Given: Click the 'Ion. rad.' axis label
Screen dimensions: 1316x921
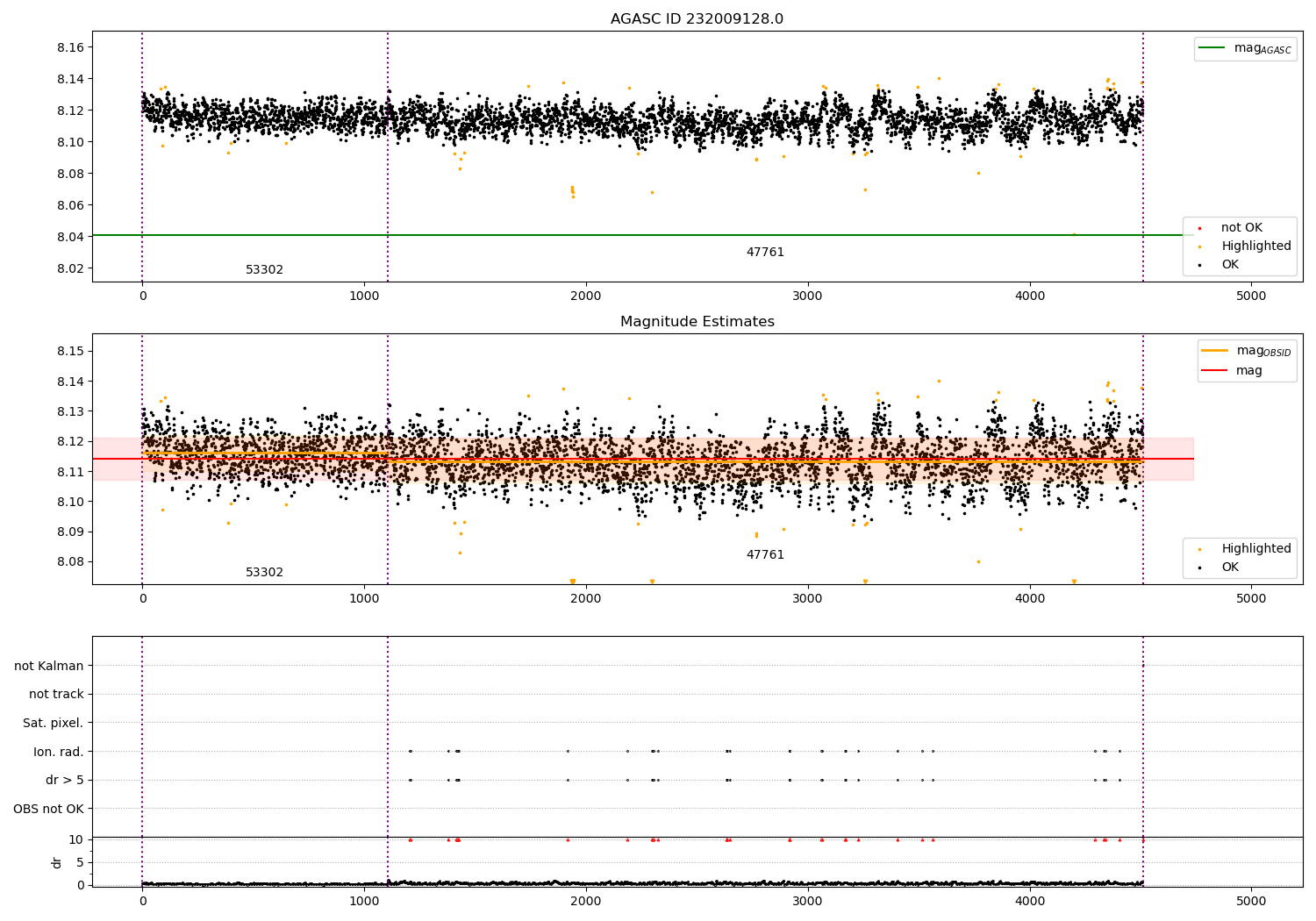Looking at the screenshot, I should coord(59,752).
